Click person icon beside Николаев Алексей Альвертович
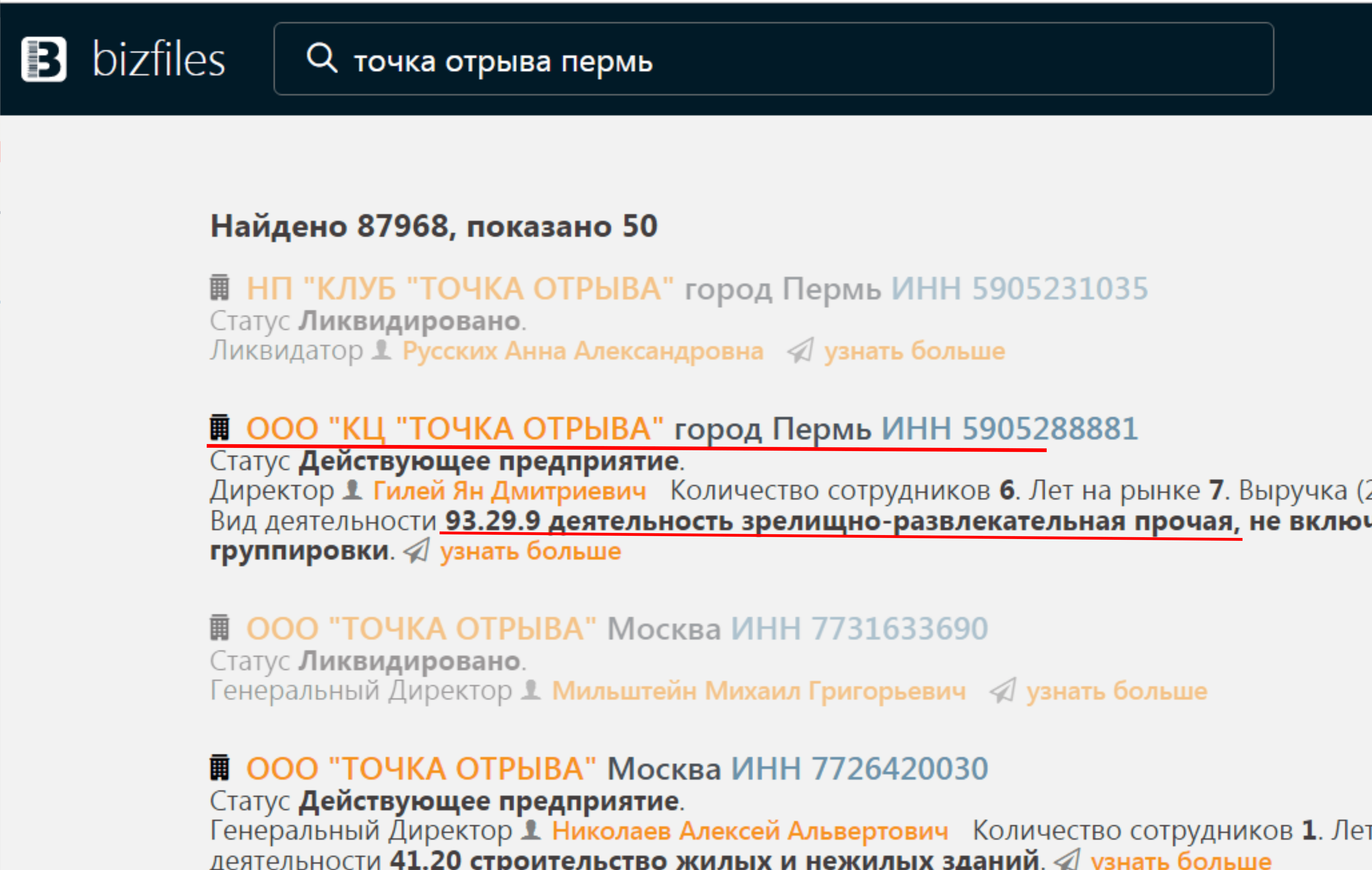Image resolution: width=1372 pixels, height=870 pixels. [531, 830]
